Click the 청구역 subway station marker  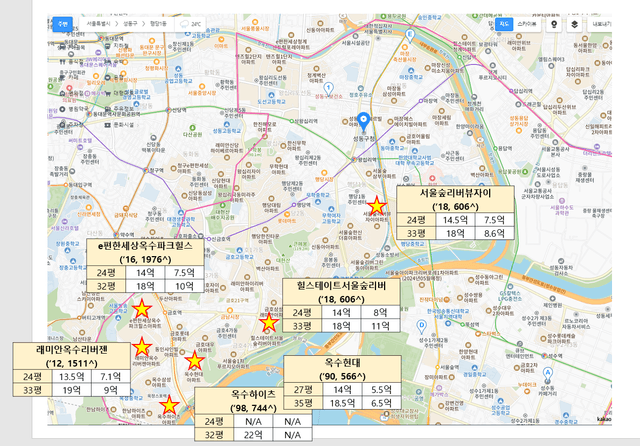point(146,170)
